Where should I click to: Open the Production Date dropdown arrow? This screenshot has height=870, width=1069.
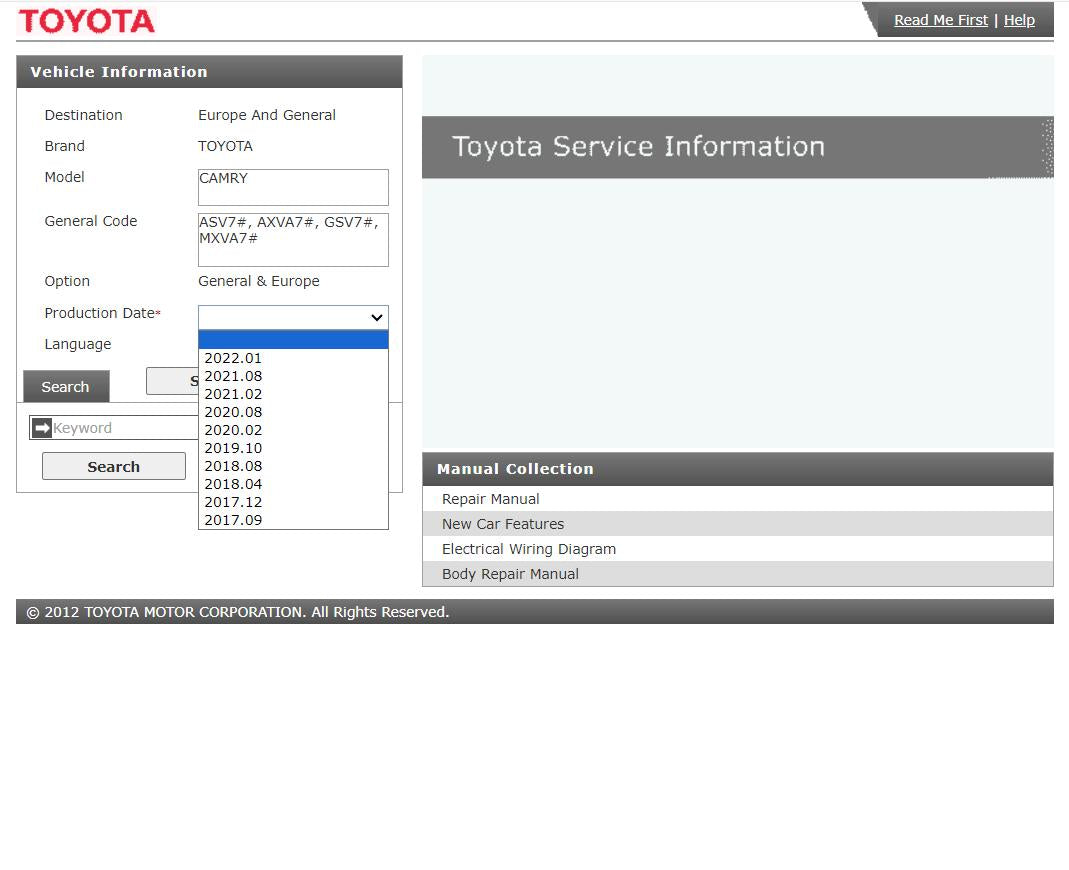tap(376, 317)
